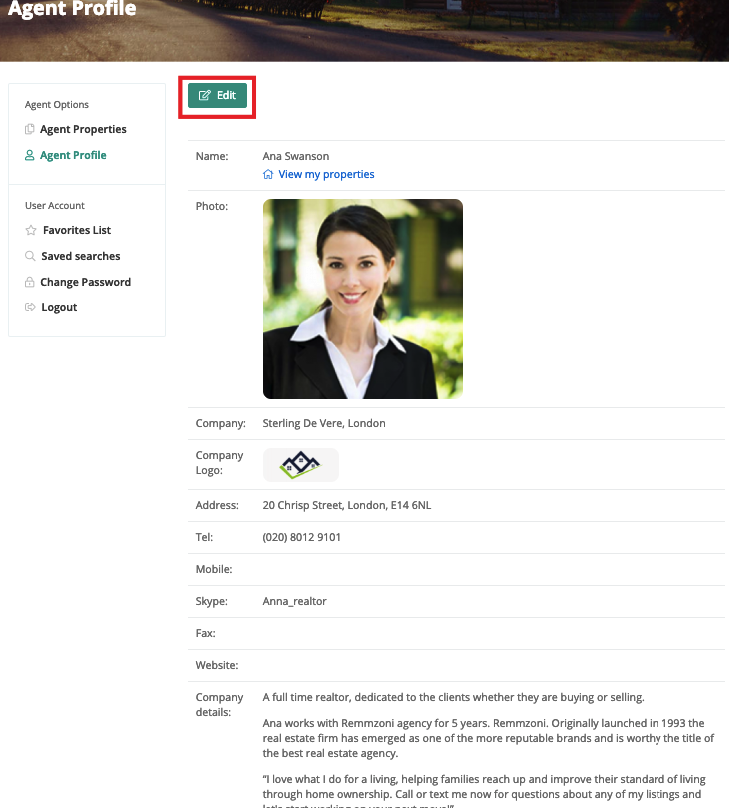Click the person icon beside Agent Profile
Viewport: 729px width, 808px height.
coord(30,156)
